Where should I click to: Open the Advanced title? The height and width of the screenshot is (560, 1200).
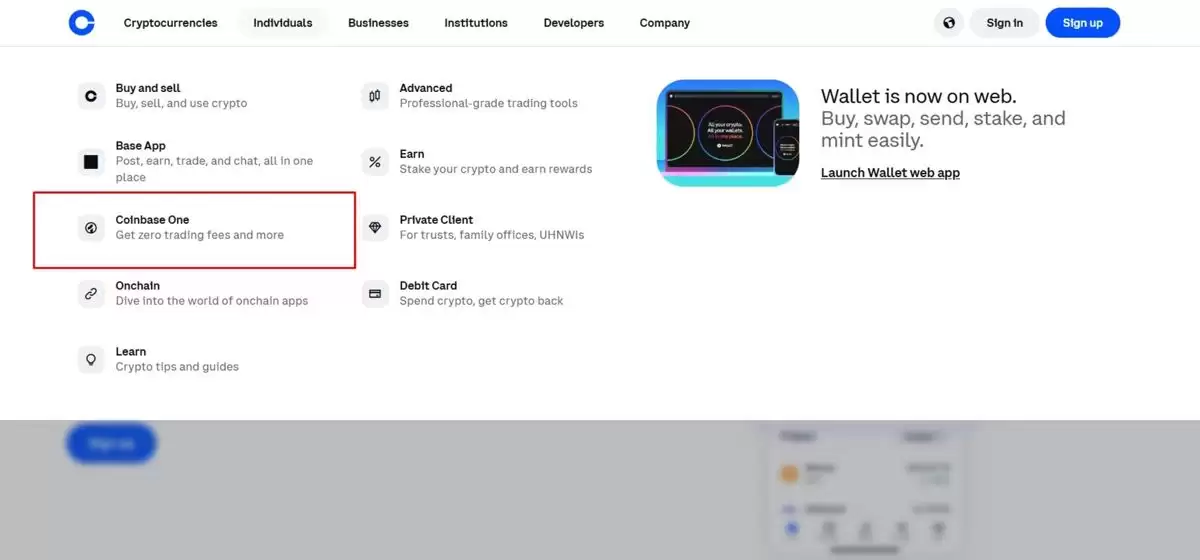pos(426,88)
